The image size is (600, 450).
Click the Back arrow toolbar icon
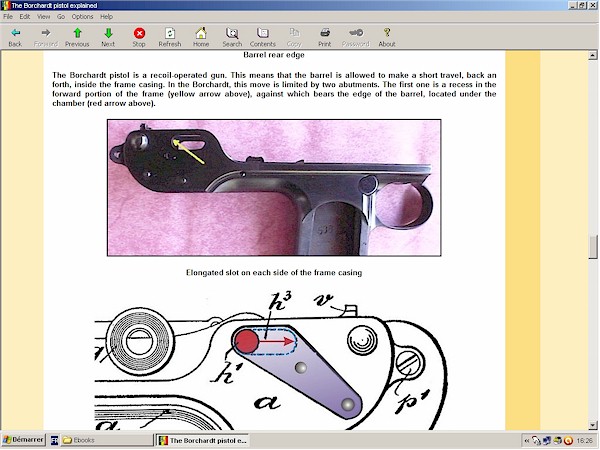[x=15, y=33]
